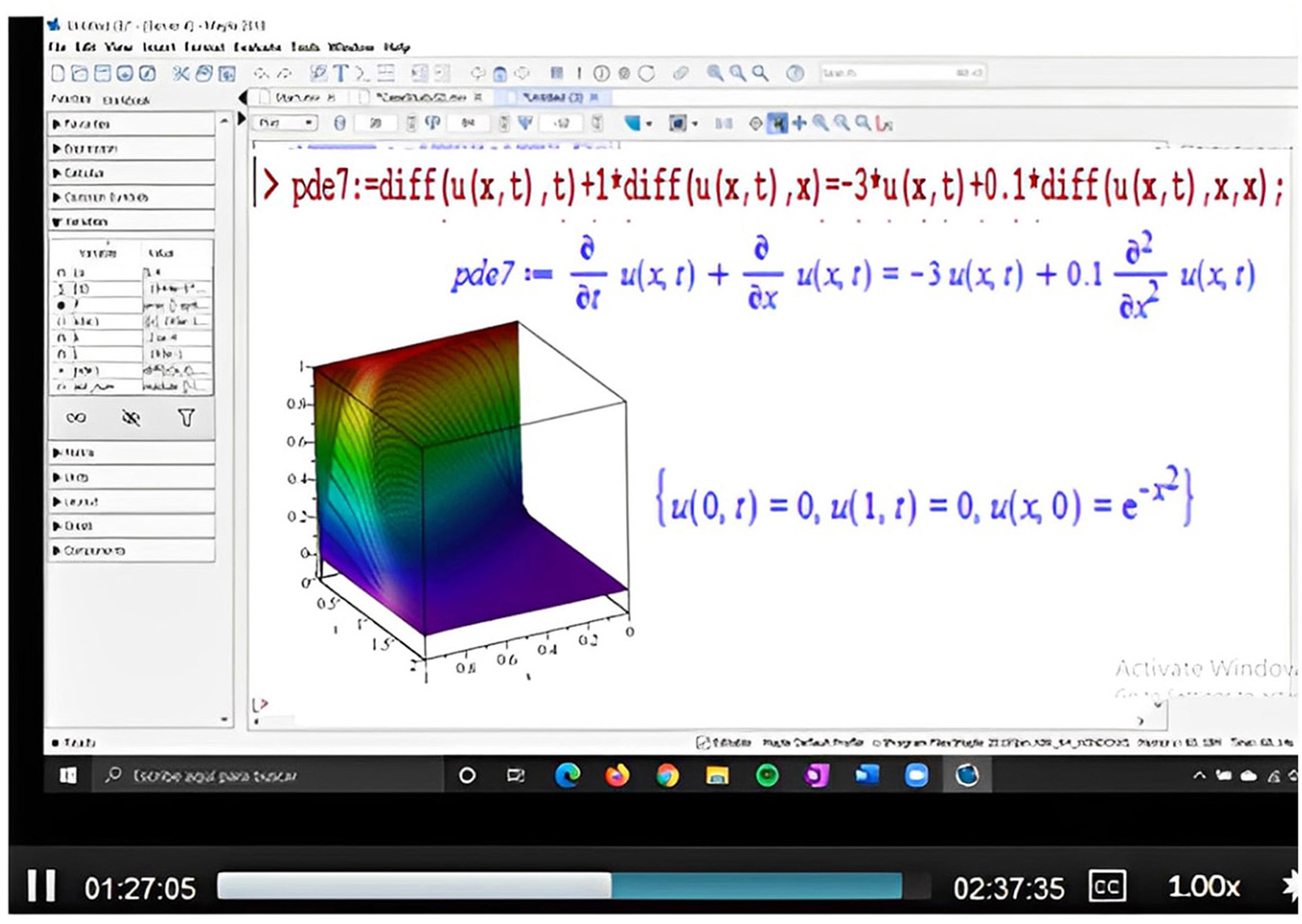This screenshot has width=1302, height=924.
Task: Click the video progress bar
Action: pos(558,887)
